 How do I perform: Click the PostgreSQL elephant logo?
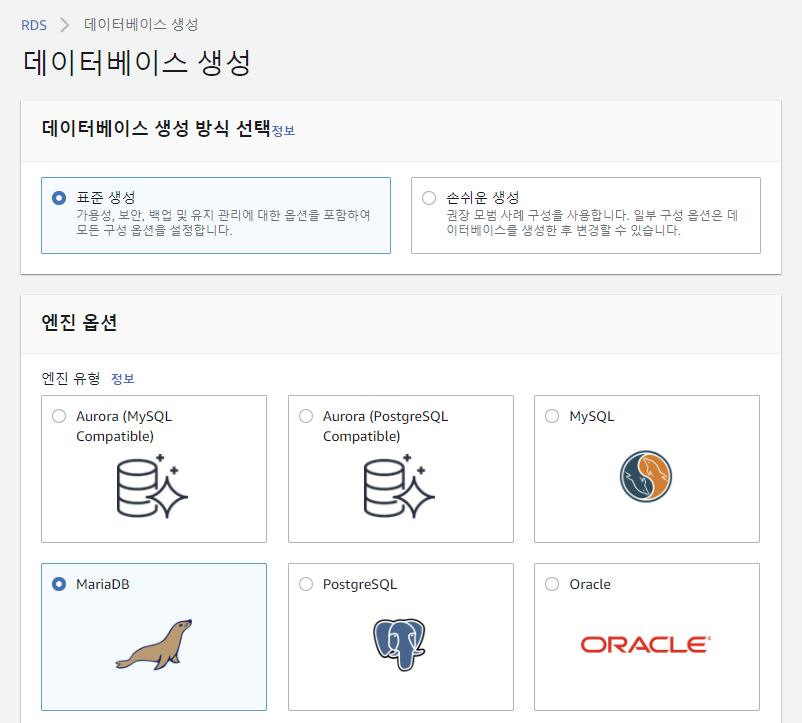[x=399, y=644]
